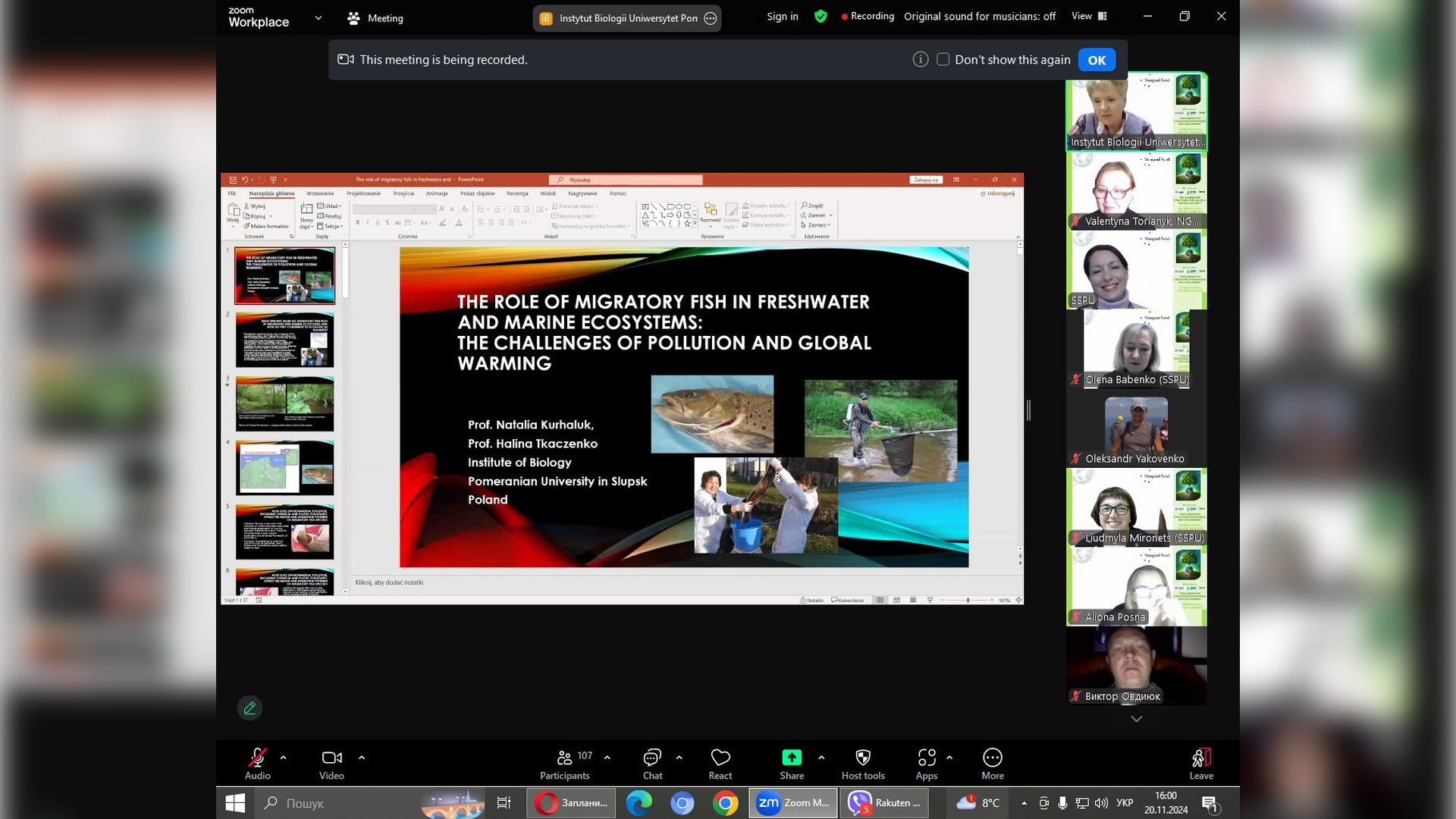
Task: Expand the share options arrow
Action: coord(821,758)
